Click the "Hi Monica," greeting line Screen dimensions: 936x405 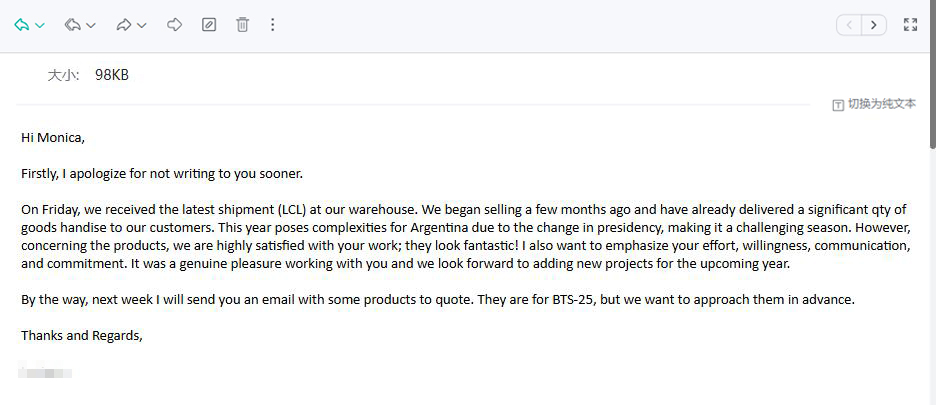pyautogui.click(x=53, y=137)
